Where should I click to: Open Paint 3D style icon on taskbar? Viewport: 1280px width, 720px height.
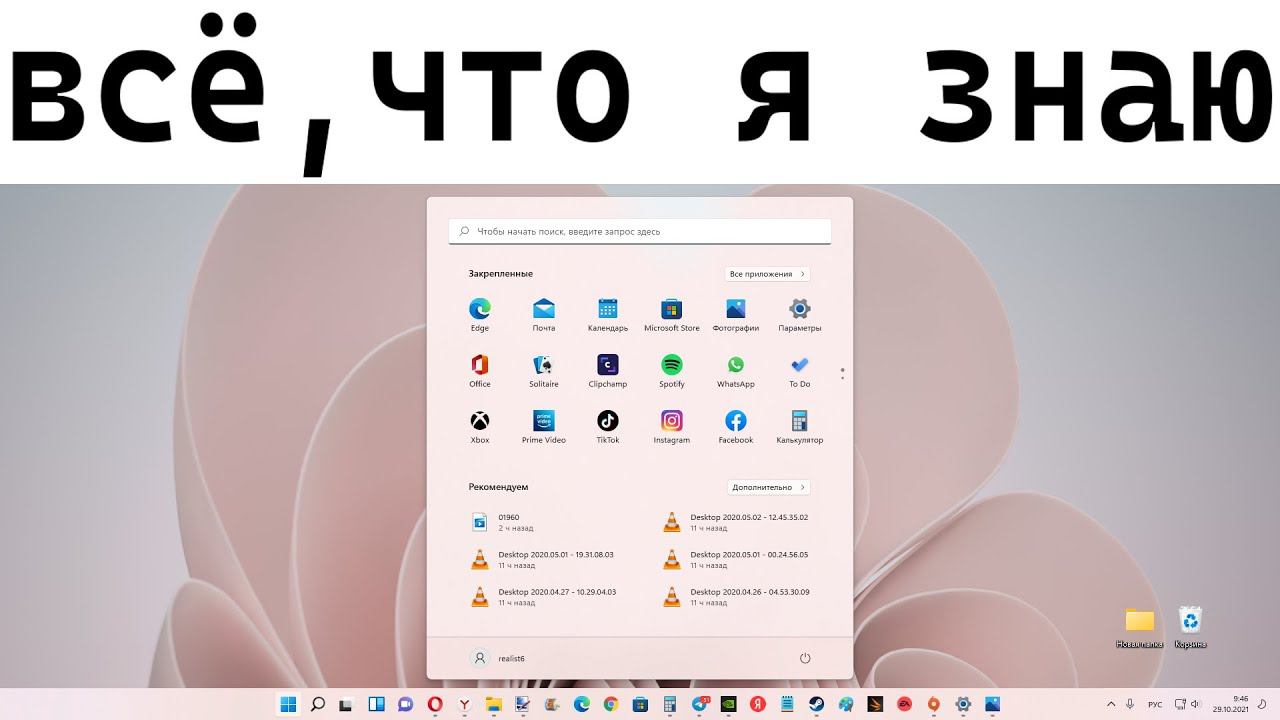[x=846, y=704]
